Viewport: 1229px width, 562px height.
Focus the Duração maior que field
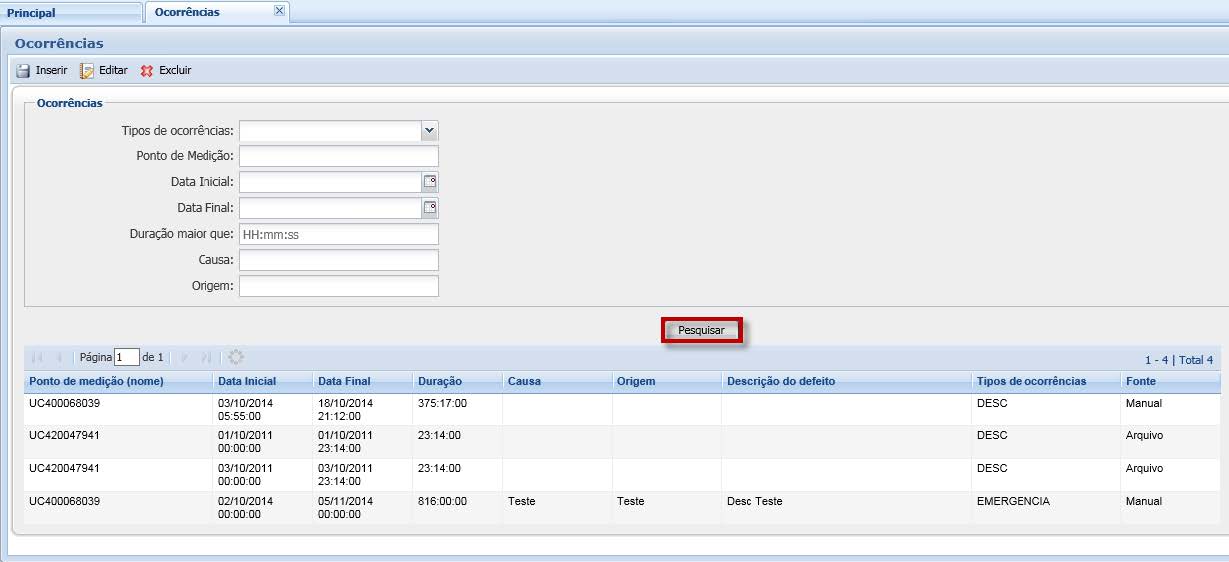(x=338, y=234)
